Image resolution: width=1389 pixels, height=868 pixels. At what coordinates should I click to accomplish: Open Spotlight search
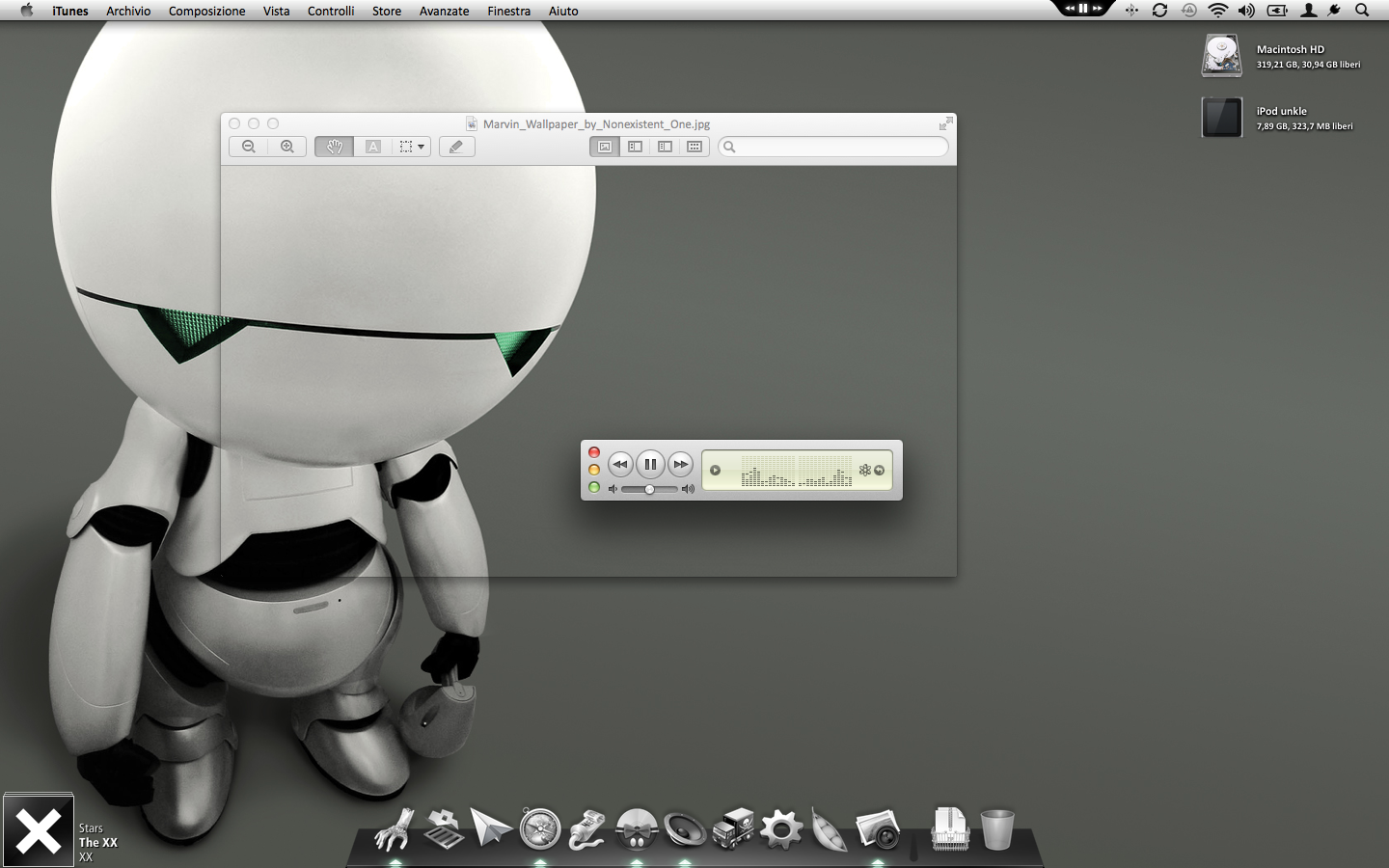point(1362,11)
